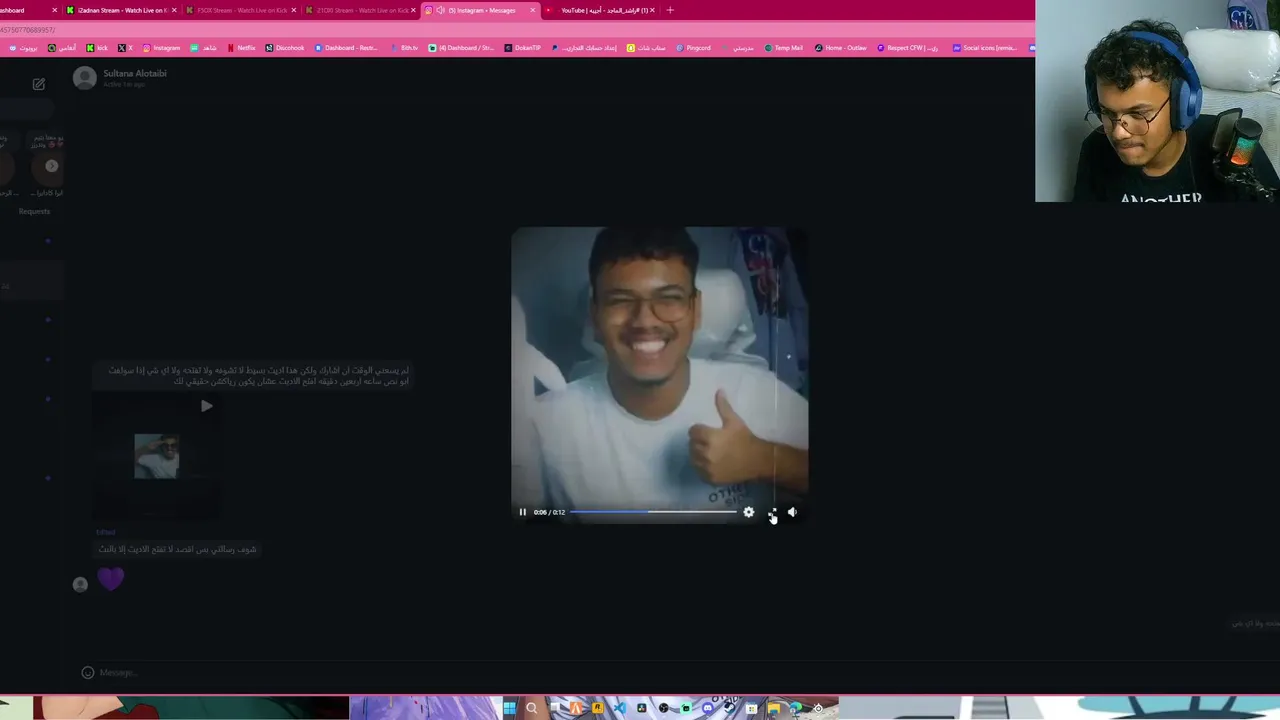Close the i2adnan Stream tab

point(174,10)
